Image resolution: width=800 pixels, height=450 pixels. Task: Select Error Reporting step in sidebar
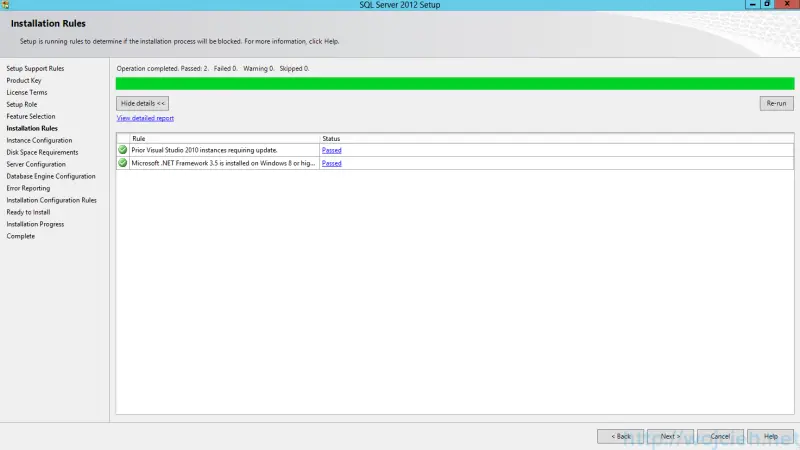click(x=28, y=188)
